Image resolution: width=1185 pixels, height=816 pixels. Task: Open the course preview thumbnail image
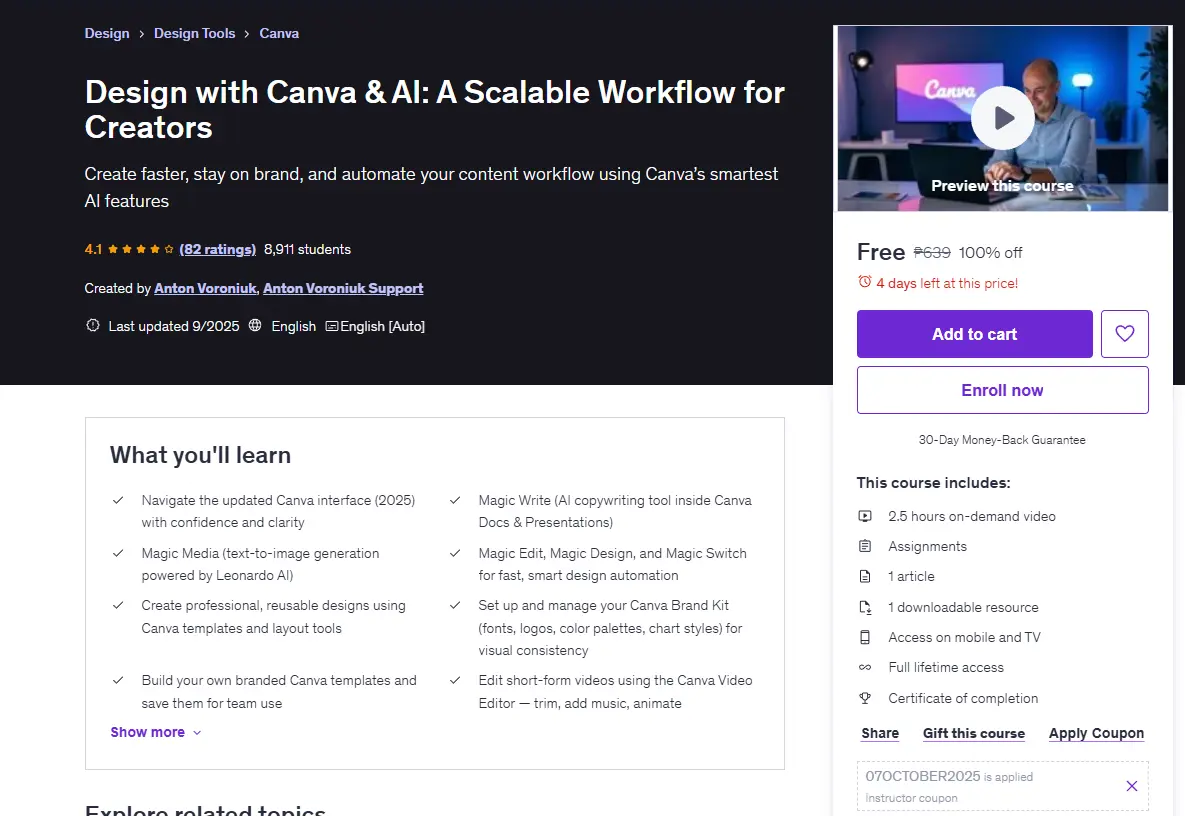tap(1002, 119)
